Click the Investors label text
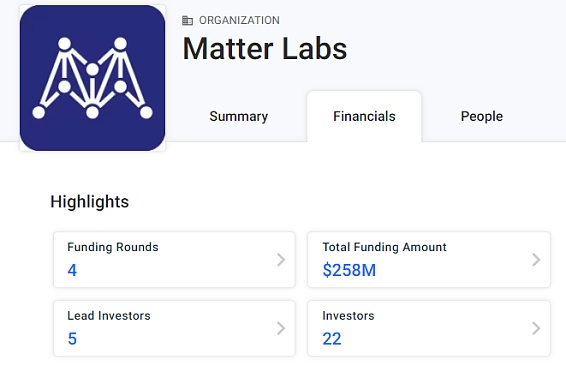566x372 pixels. (348, 316)
